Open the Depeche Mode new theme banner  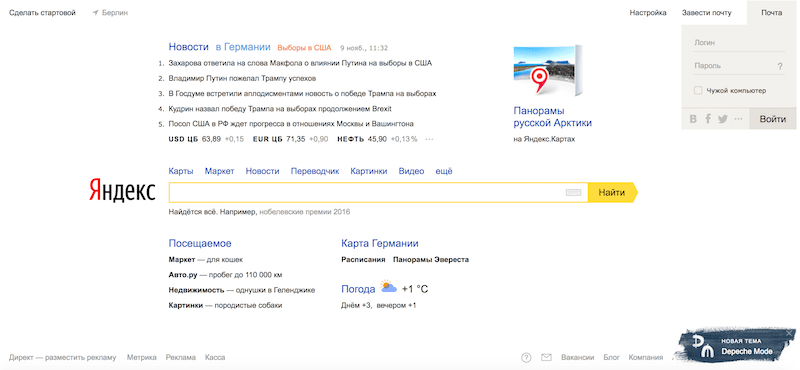pyautogui.click(x=735, y=346)
